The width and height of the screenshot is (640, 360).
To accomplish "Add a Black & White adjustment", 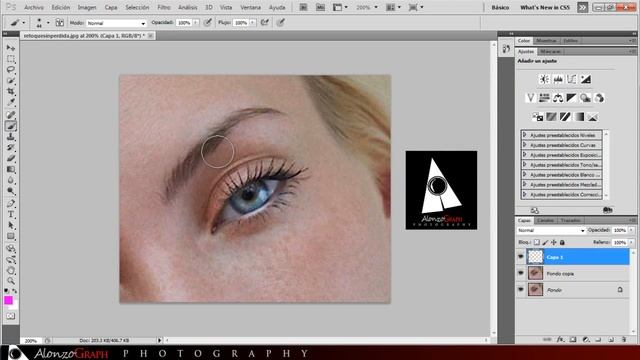I will tap(571, 98).
